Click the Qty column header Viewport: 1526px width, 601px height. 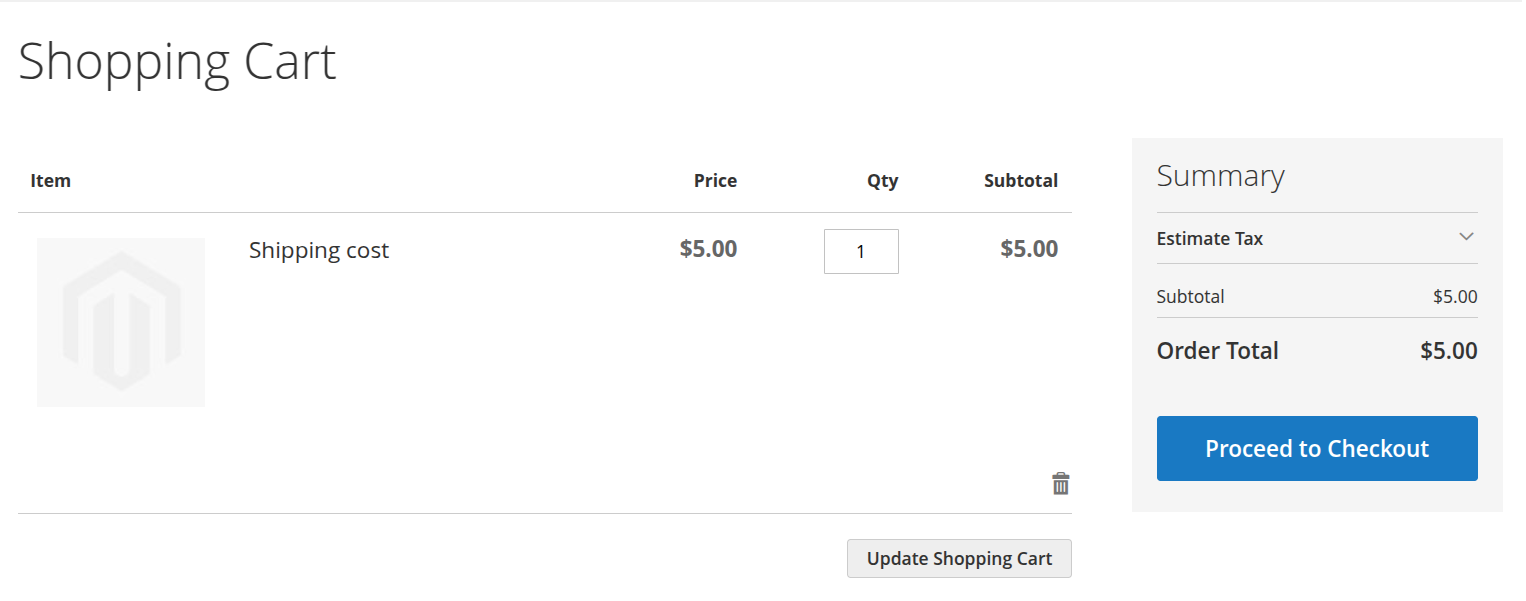pyautogui.click(x=882, y=181)
